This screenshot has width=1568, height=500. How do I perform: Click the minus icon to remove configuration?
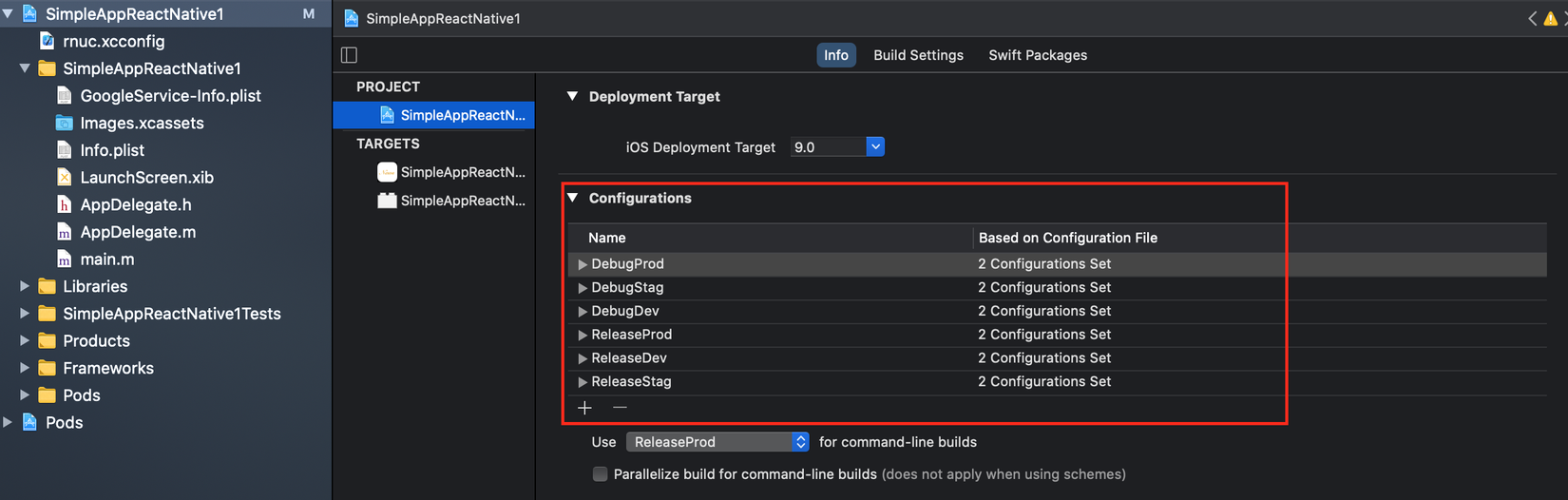[x=620, y=408]
